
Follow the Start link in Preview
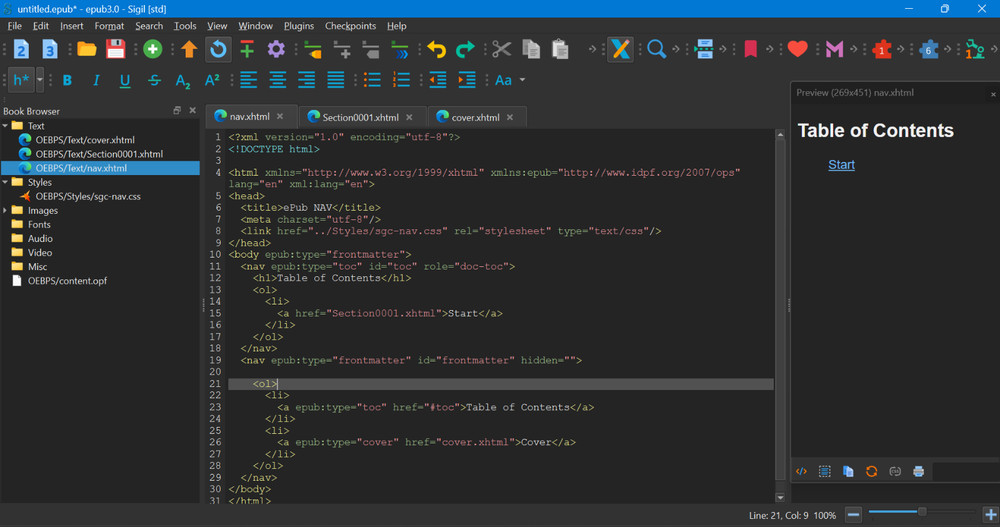pos(841,165)
